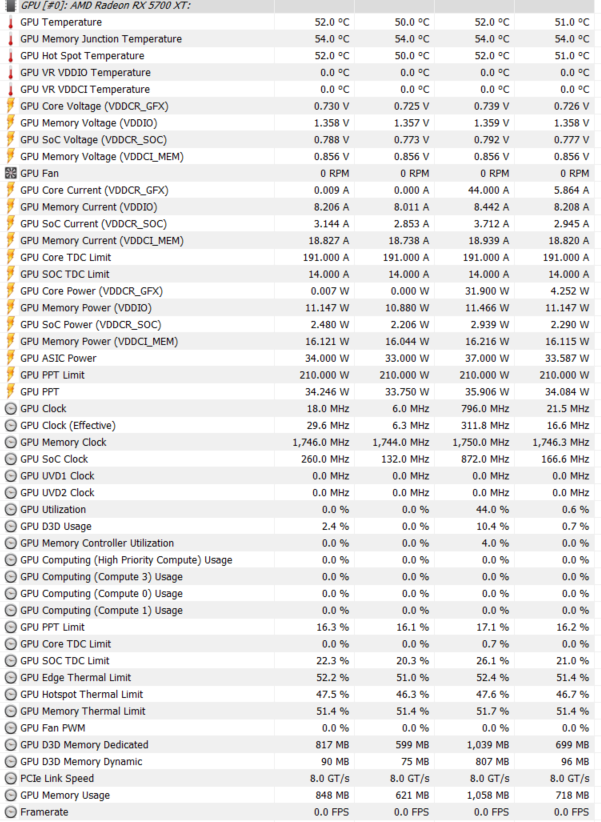Select the GPU Memory Current (VDDIO) label
The width and height of the screenshot is (601, 822).
pos(89,207)
